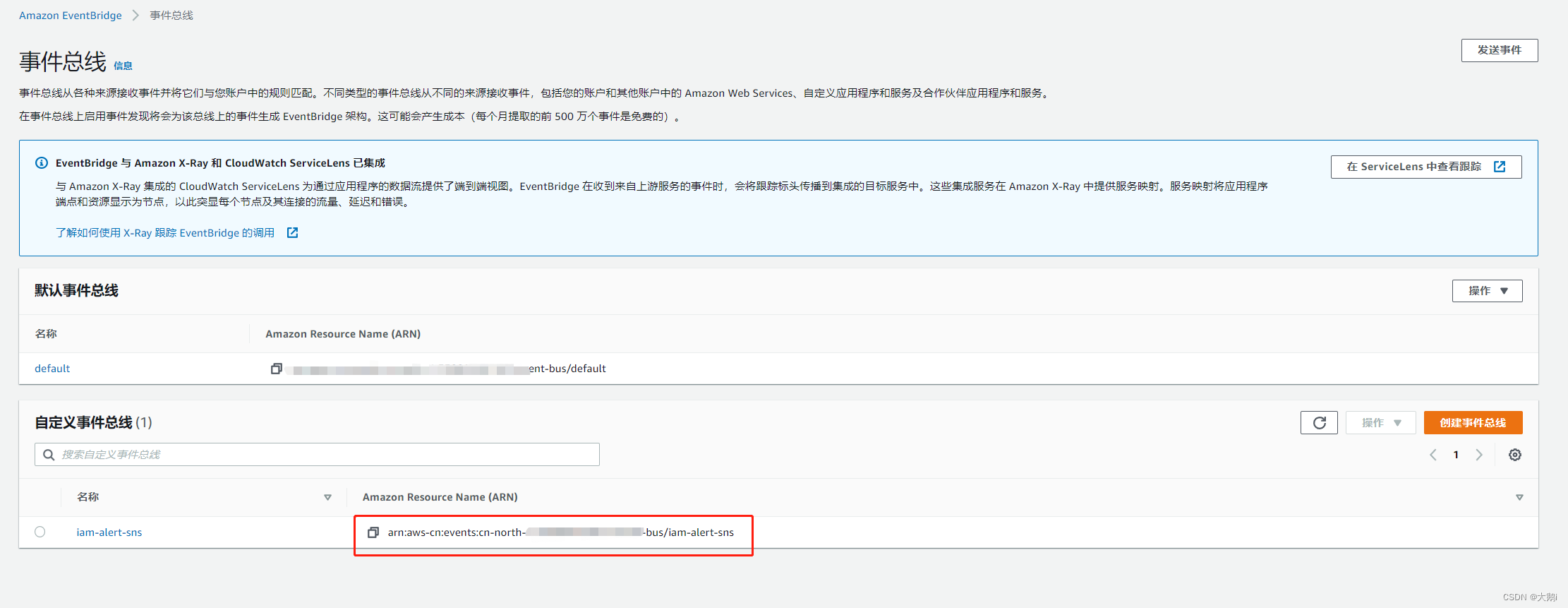This screenshot has height=608, width=1568.
Task: Expand 操作 dropdown for custom event buses
Action: tap(1381, 423)
